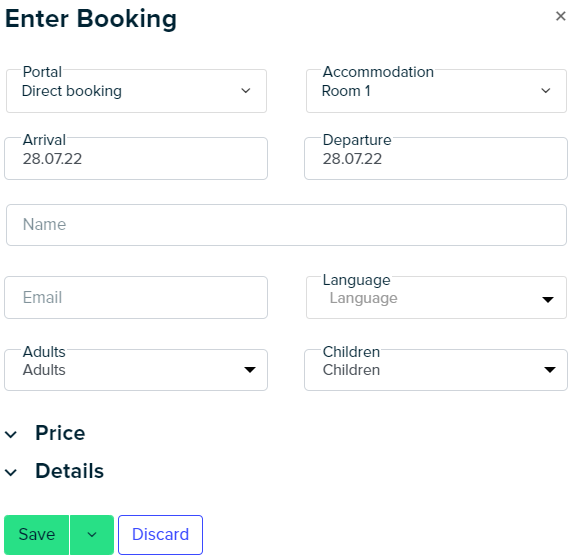Open the Arrival date field
573x555 pixels.
click(136, 158)
